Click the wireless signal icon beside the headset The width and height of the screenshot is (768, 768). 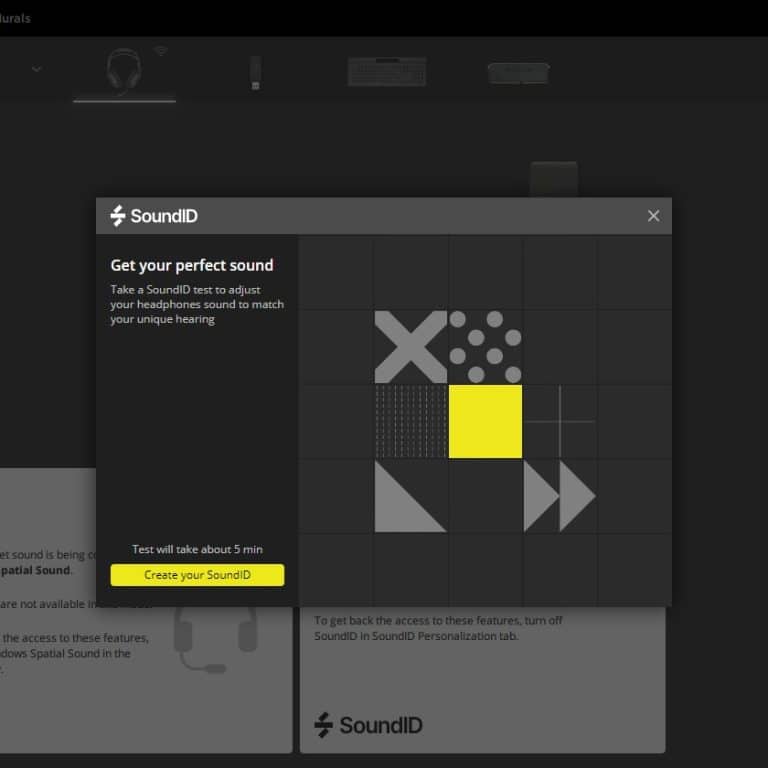click(160, 50)
